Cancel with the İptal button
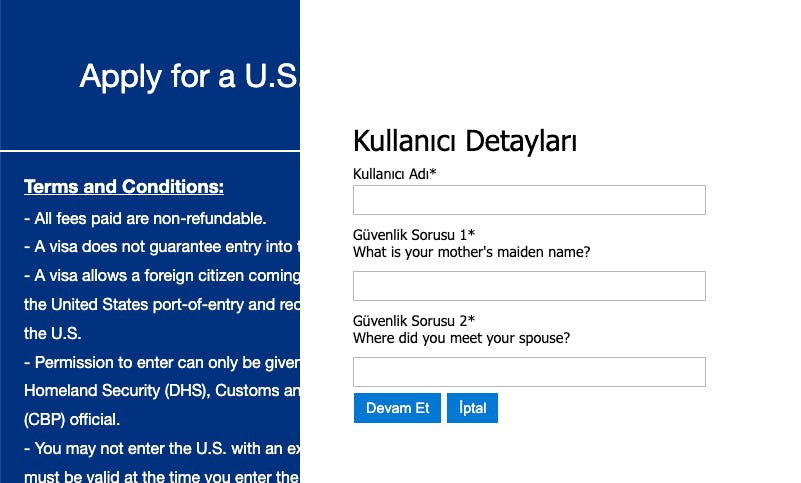The width and height of the screenshot is (801, 483). tap(472, 408)
